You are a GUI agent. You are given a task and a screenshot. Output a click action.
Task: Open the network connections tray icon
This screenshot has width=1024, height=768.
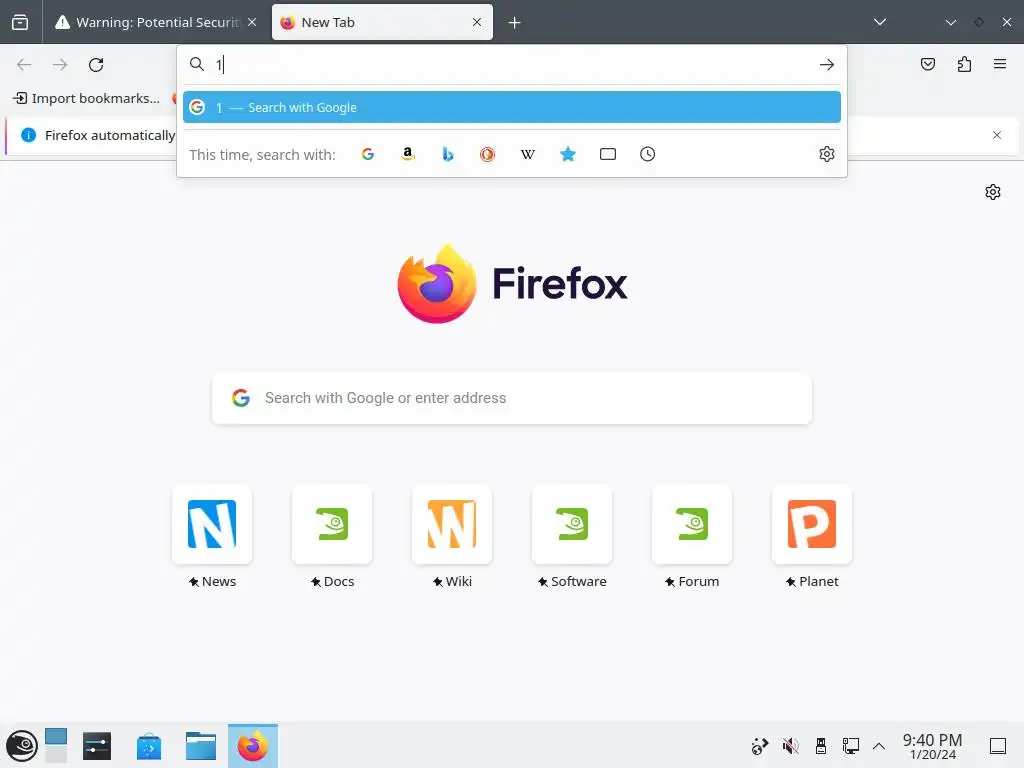850,746
